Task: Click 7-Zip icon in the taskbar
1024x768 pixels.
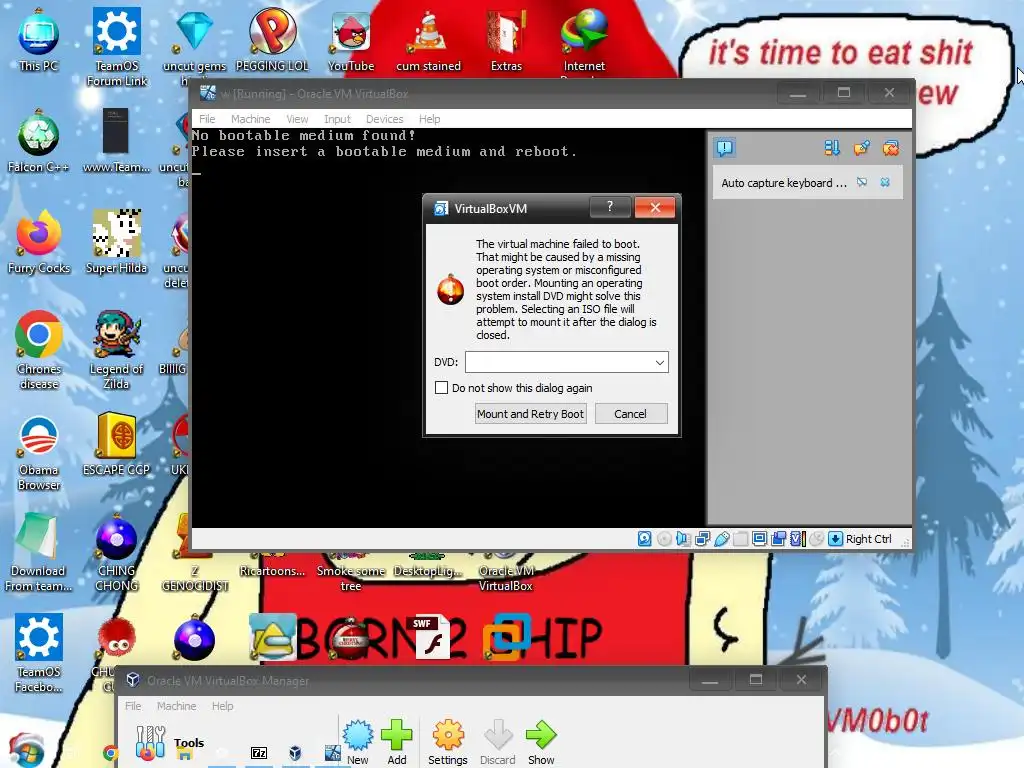Action: coord(259,753)
